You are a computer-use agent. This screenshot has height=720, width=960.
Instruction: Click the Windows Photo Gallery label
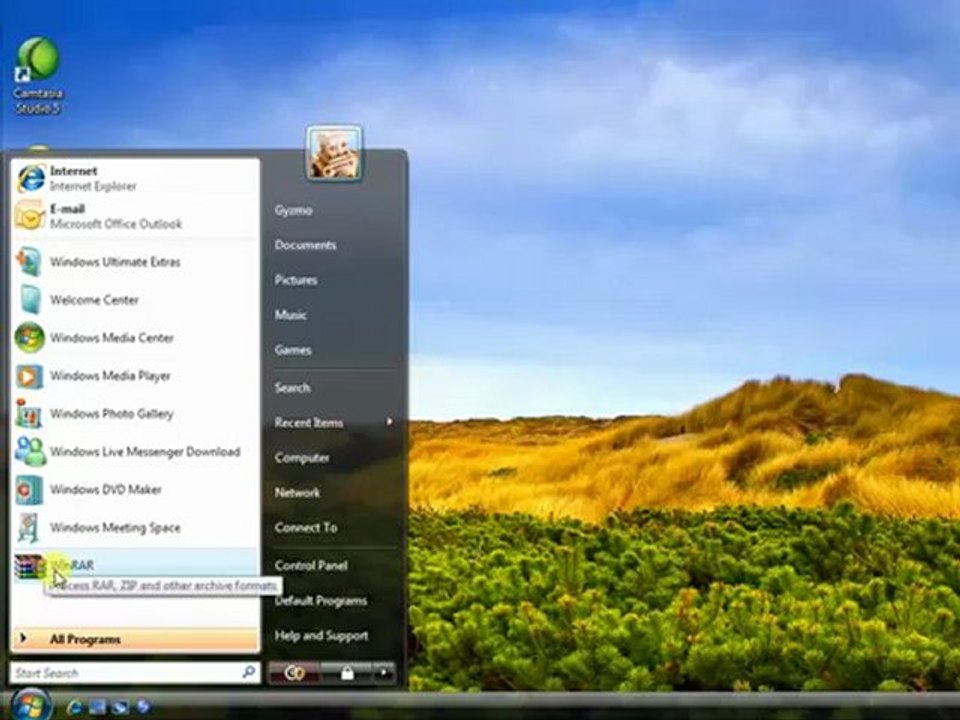(111, 414)
